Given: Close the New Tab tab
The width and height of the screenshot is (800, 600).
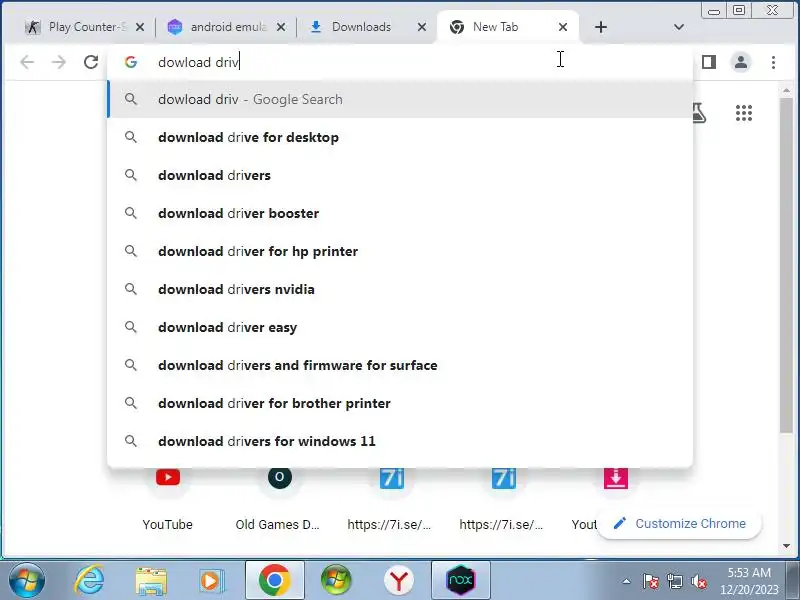Looking at the screenshot, I should 563,27.
